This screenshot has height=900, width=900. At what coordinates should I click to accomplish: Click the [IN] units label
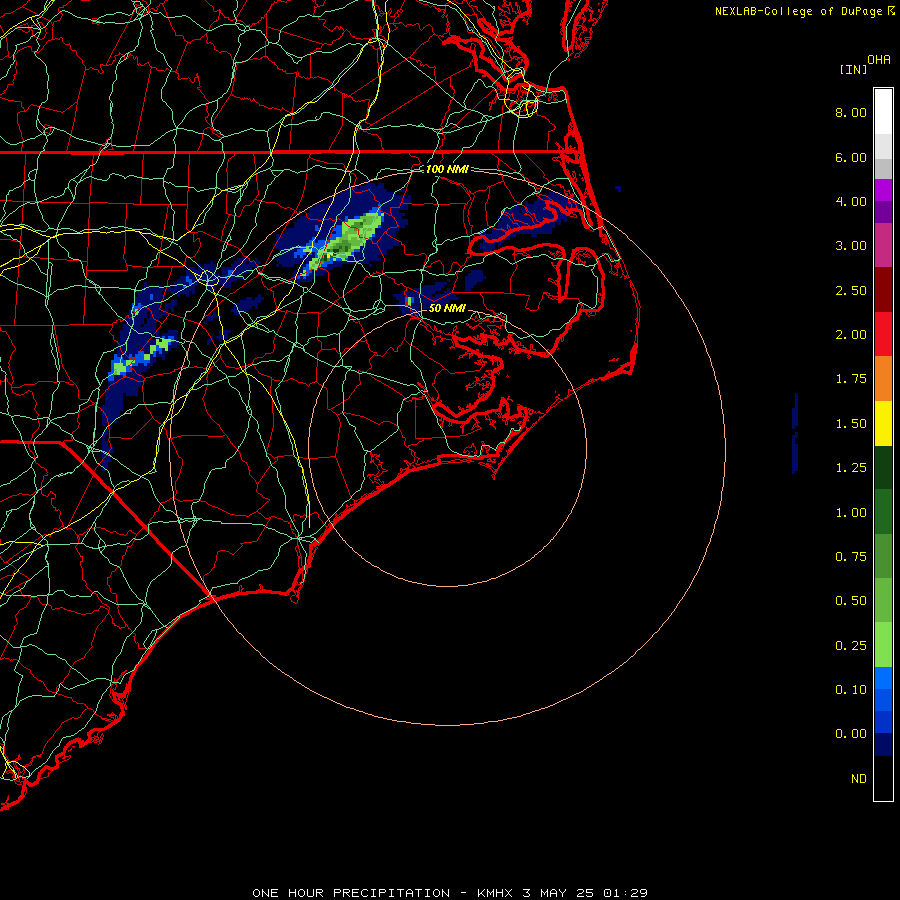(x=853, y=69)
